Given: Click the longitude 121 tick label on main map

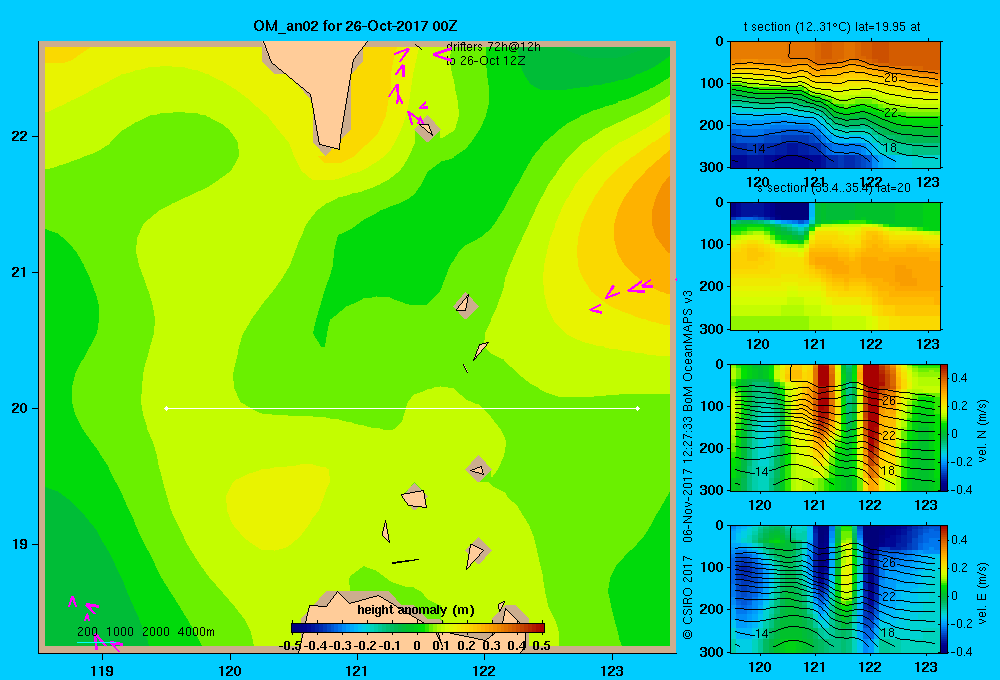Looking at the screenshot, I should click(x=357, y=670).
